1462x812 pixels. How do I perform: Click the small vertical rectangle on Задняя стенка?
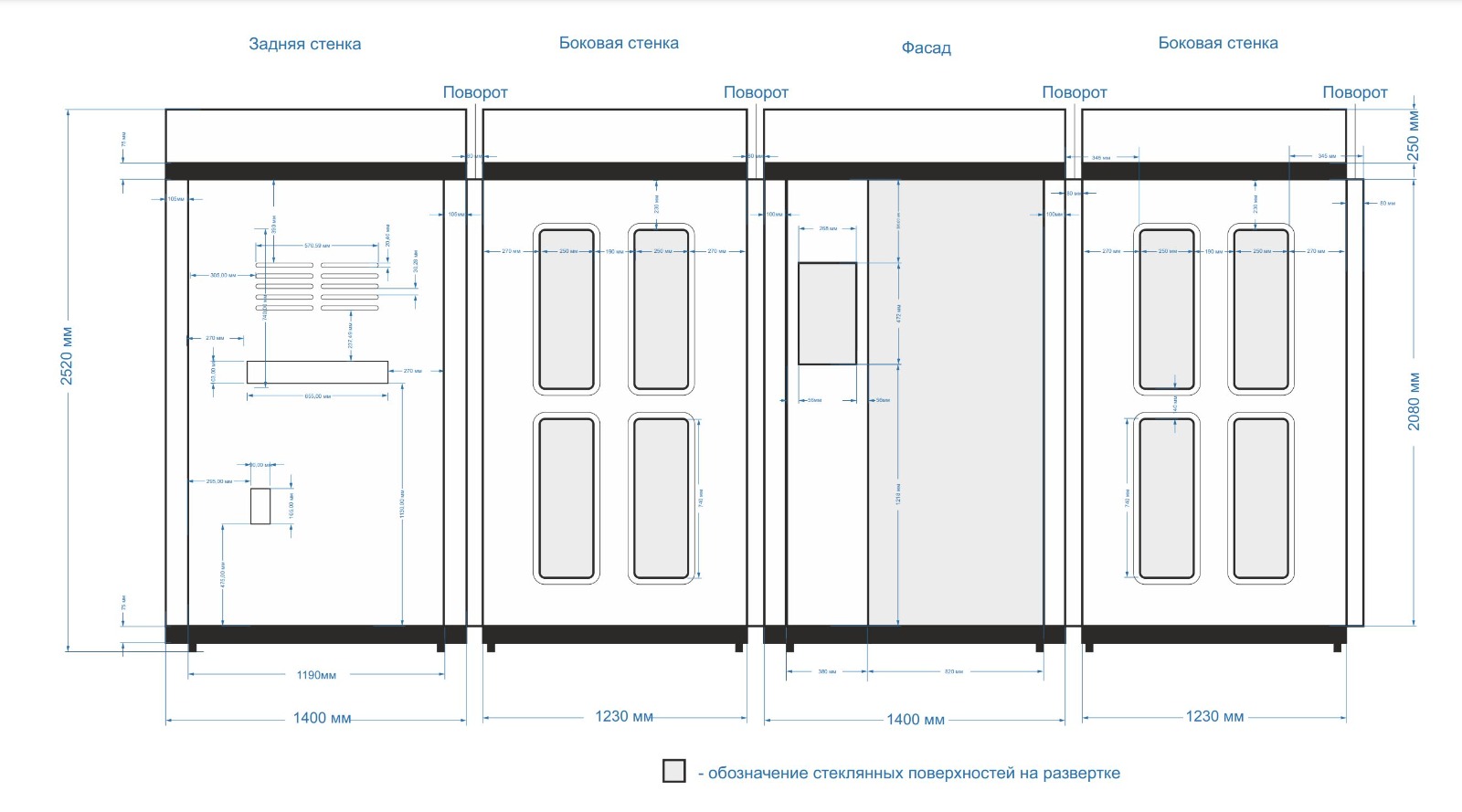(x=260, y=506)
